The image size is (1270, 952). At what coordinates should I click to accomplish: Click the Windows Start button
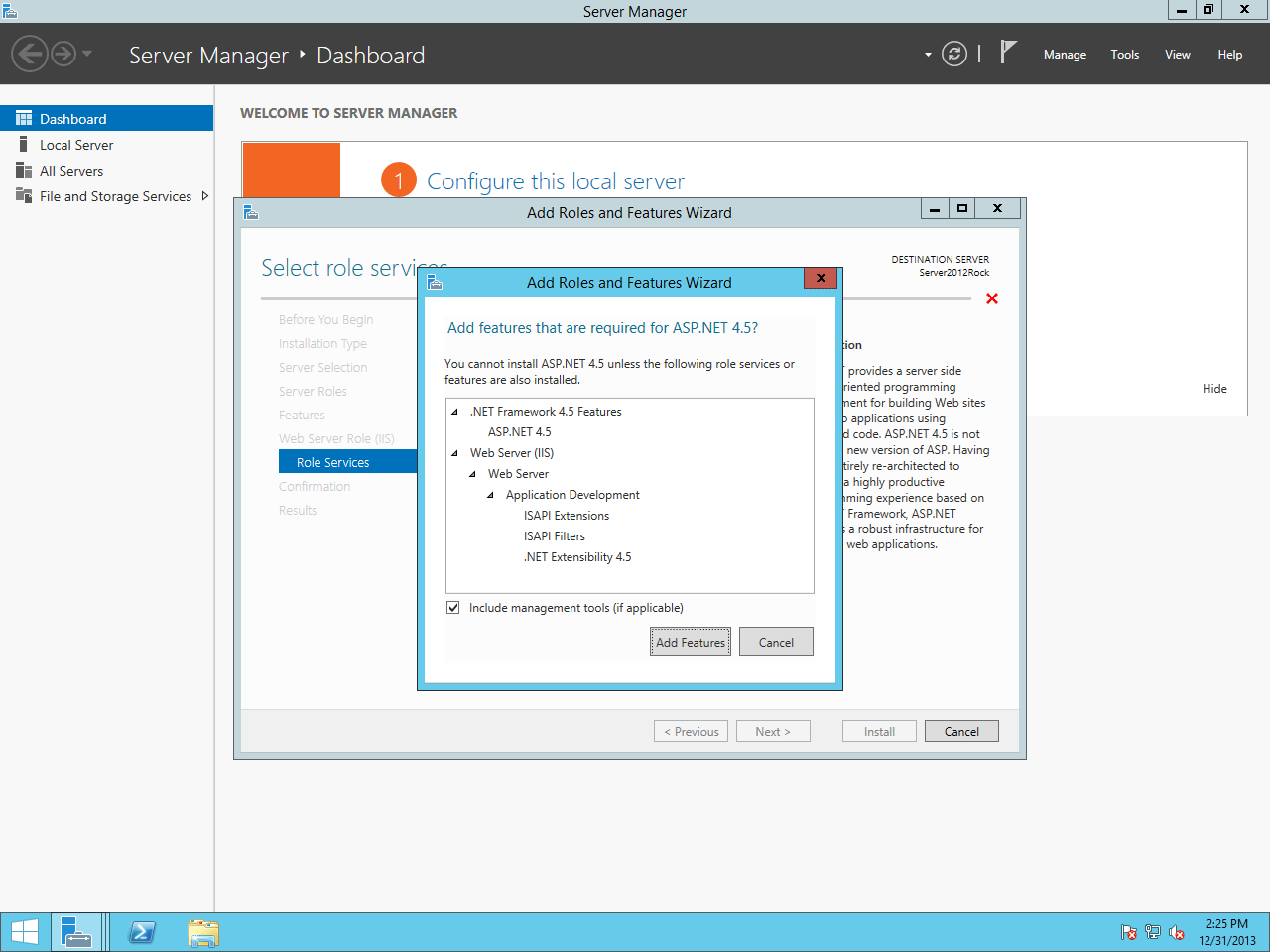[x=25, y=932]
